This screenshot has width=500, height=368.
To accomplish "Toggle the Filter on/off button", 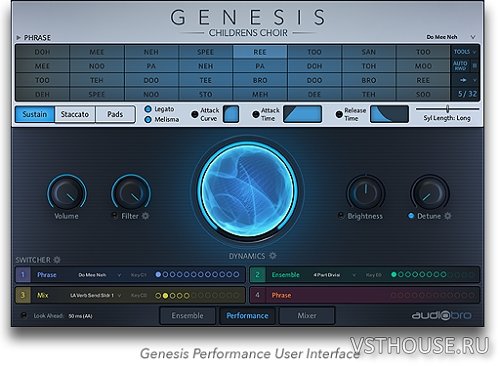I will [x=115, y=216].
